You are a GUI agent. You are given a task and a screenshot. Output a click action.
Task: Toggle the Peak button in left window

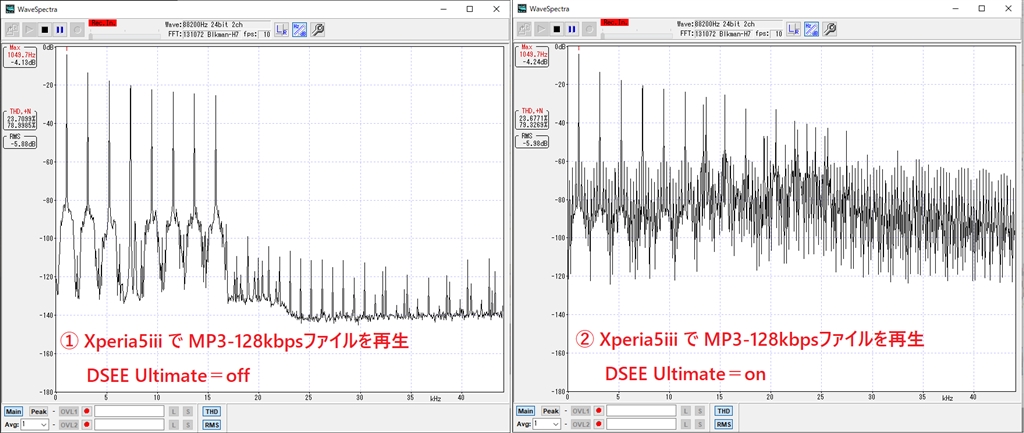pos(39,411)
